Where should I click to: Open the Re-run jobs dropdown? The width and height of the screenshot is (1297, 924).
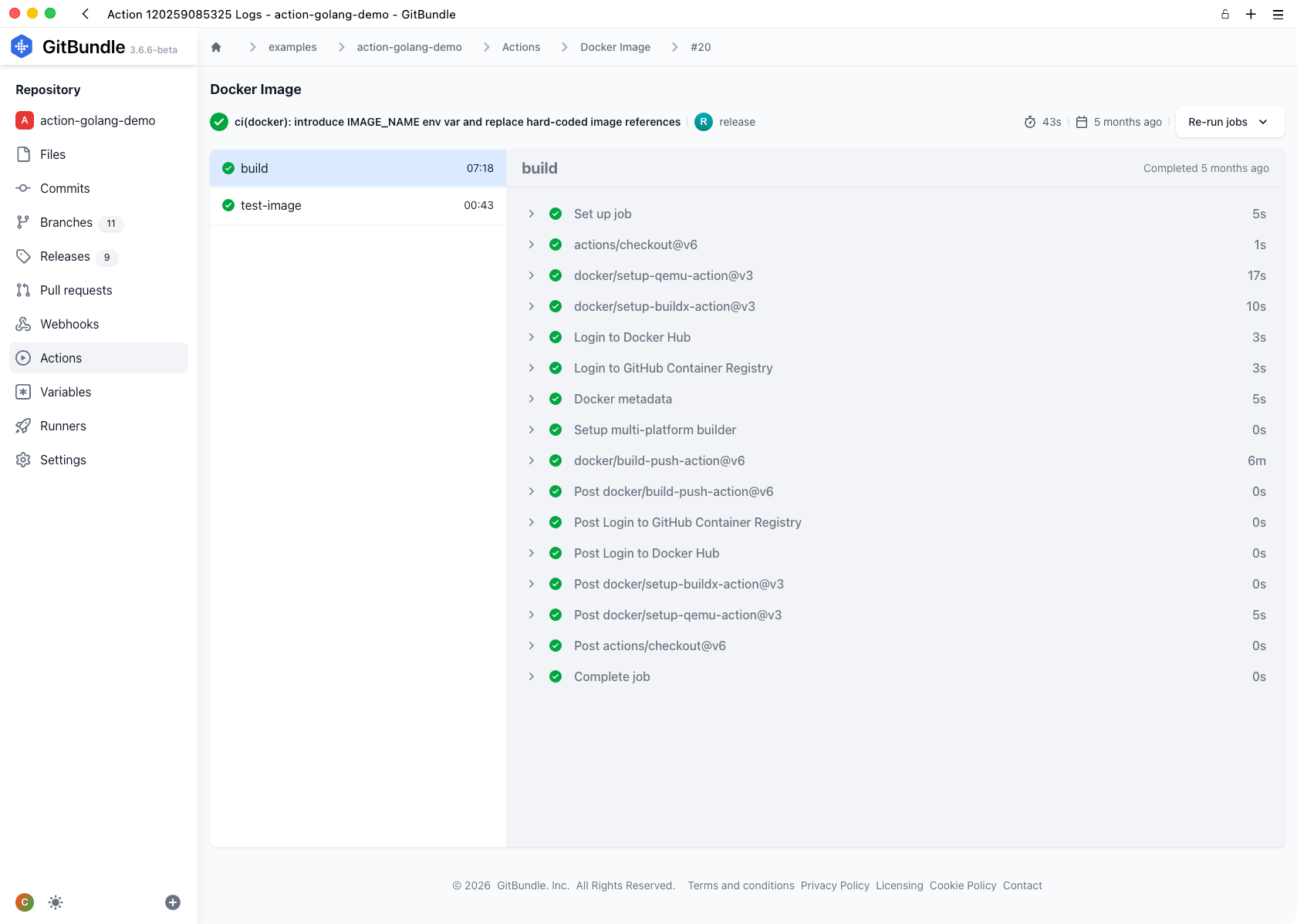pos(1229,122)
